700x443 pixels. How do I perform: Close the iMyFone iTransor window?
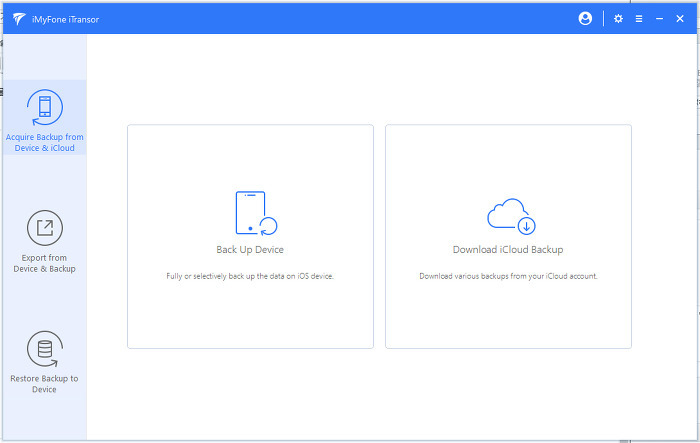(679, 19)
